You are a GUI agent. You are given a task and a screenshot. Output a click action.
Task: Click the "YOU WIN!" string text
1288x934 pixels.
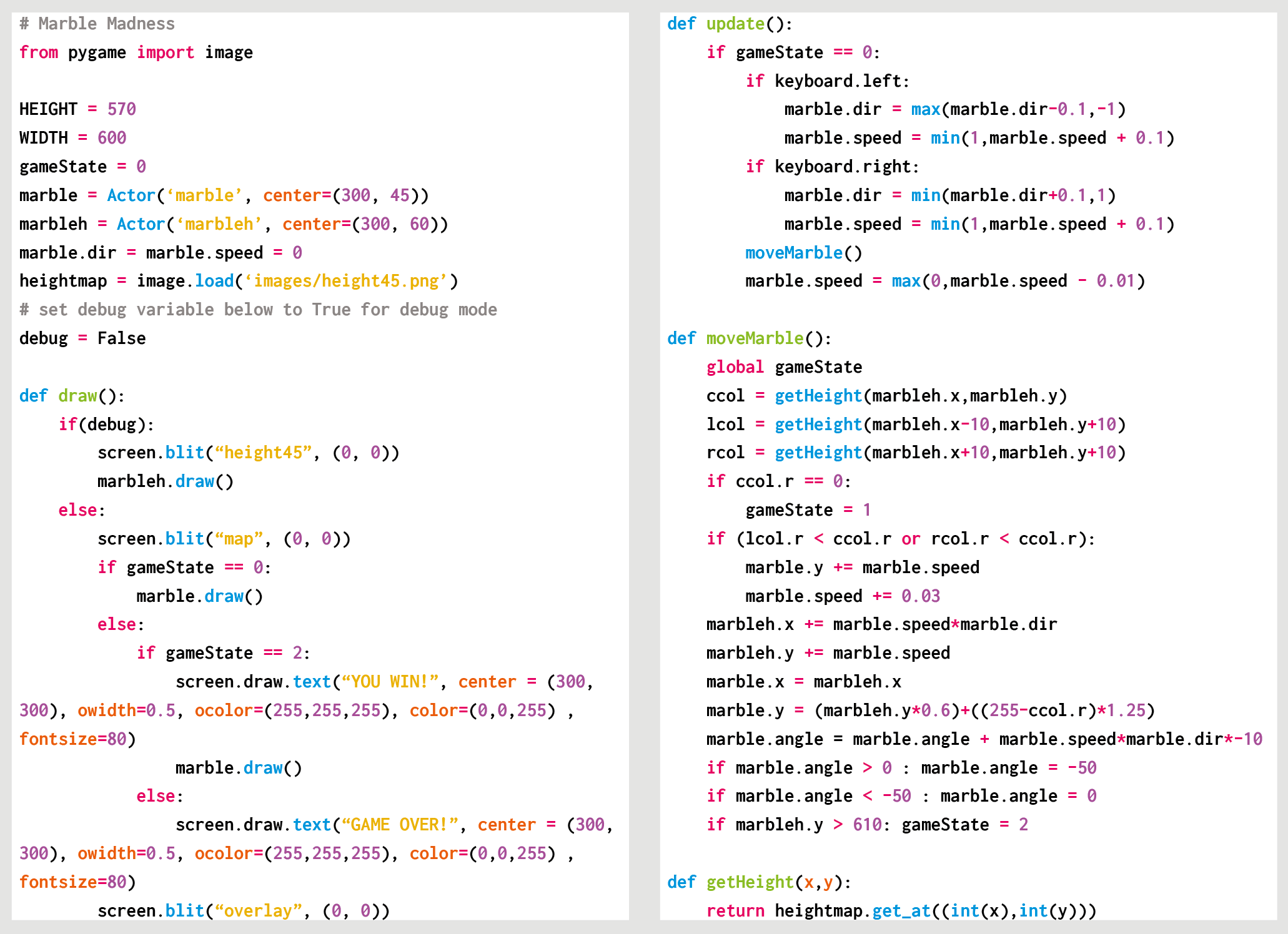390,682
